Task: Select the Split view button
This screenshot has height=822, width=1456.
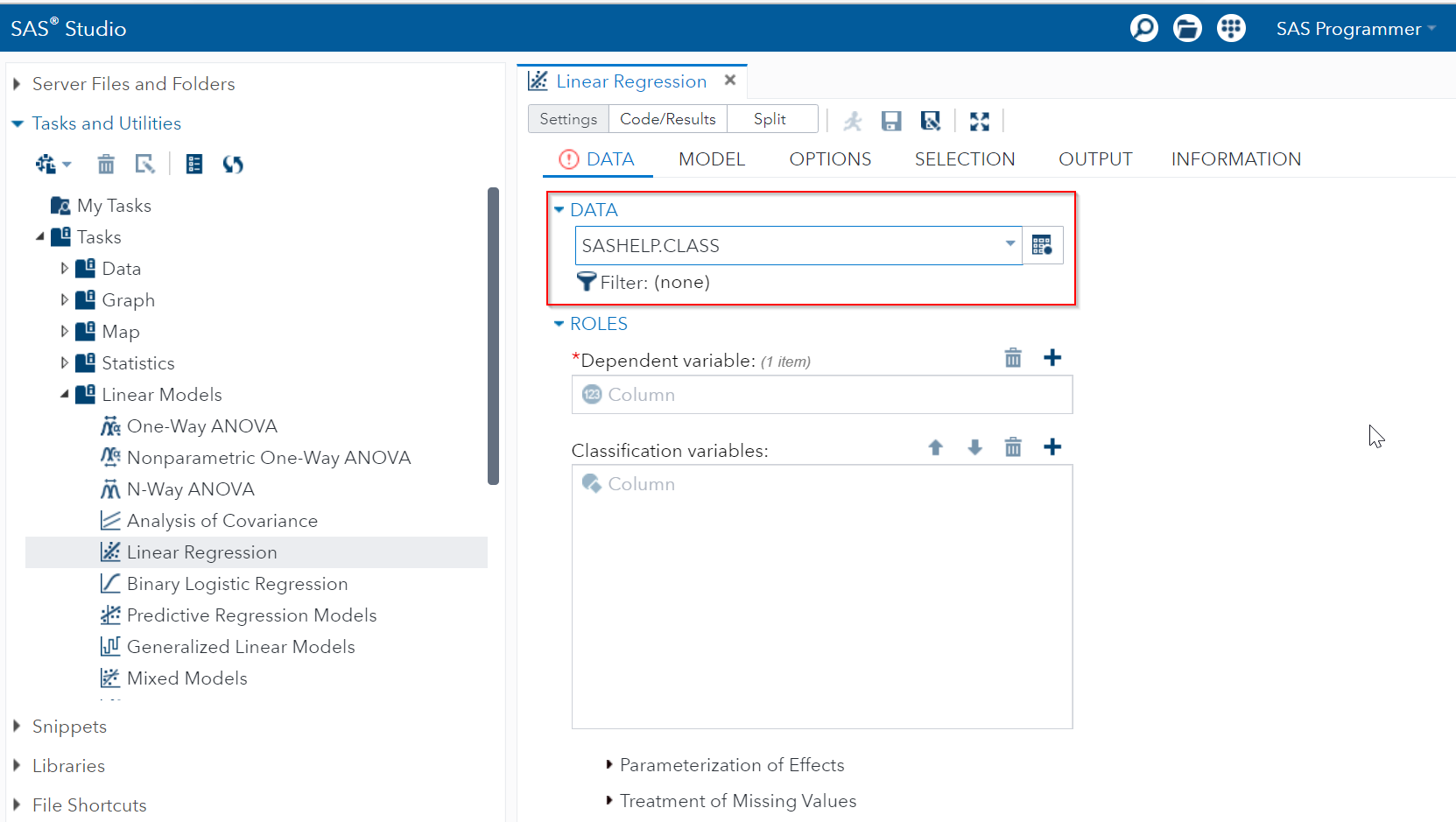Action: pyautogui.click(x=770, y=119)
